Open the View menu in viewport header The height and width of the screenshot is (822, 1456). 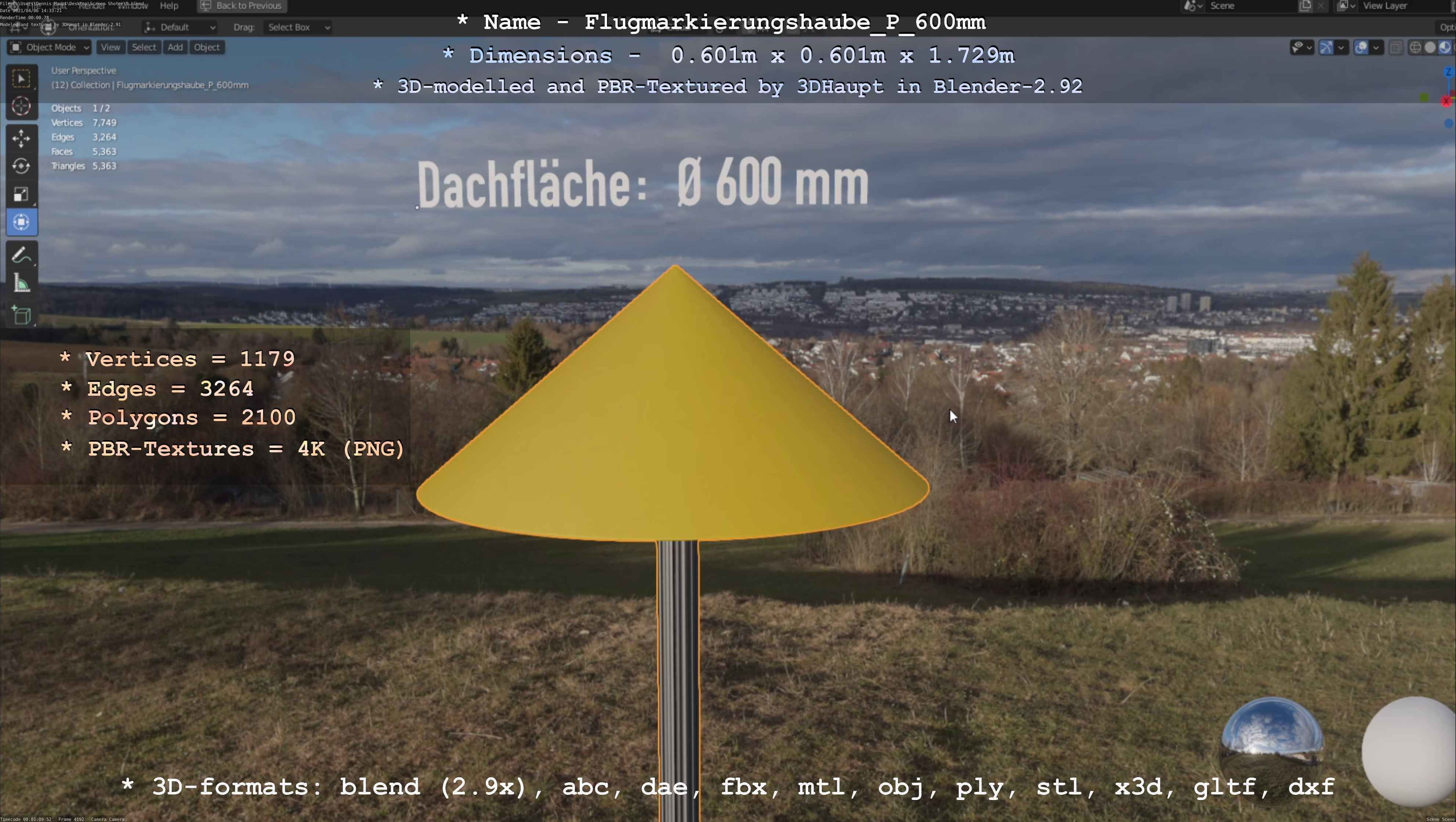[110, 47]
